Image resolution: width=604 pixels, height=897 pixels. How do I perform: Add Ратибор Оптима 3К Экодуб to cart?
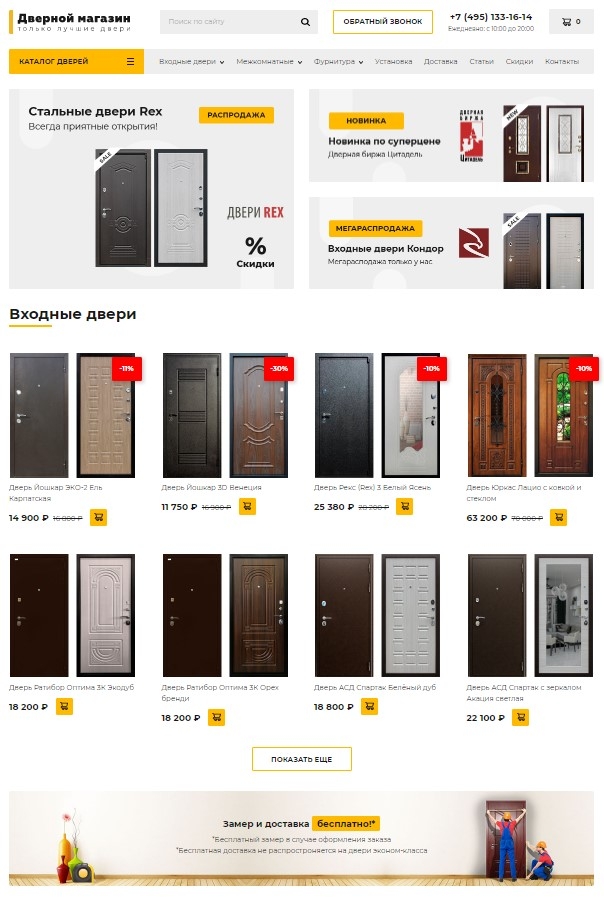tap(64, 707)
